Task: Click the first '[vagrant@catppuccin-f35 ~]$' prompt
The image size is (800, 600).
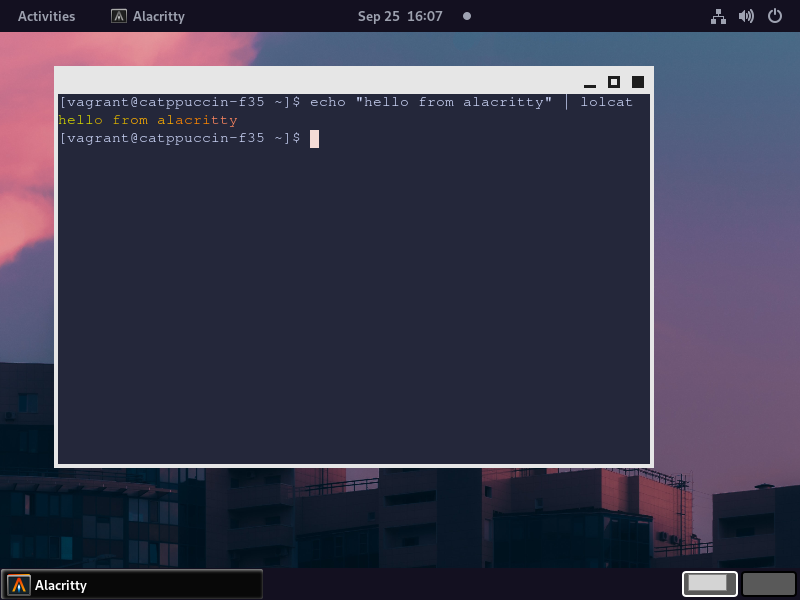Action: tap(180, 102)
